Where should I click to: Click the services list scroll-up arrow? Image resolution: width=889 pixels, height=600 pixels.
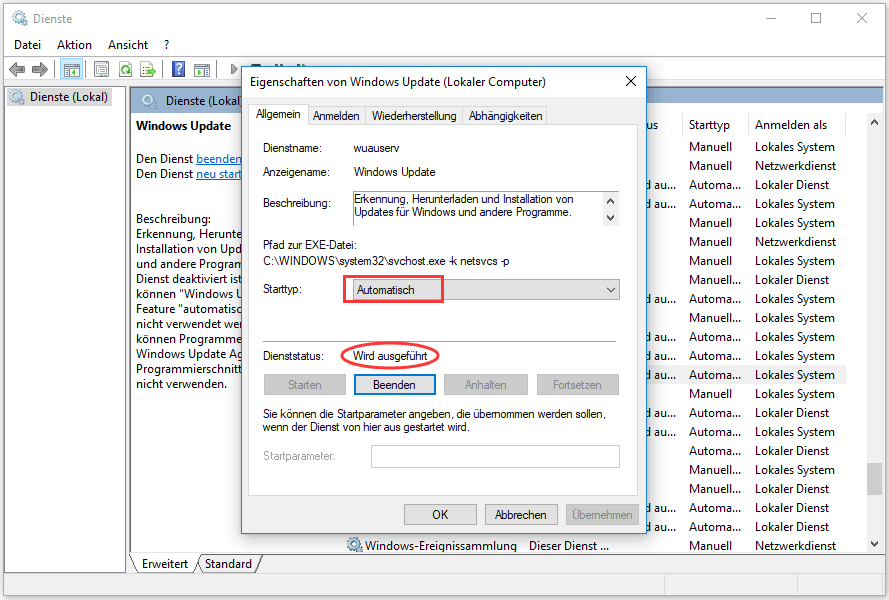click(x=874, y=122)
